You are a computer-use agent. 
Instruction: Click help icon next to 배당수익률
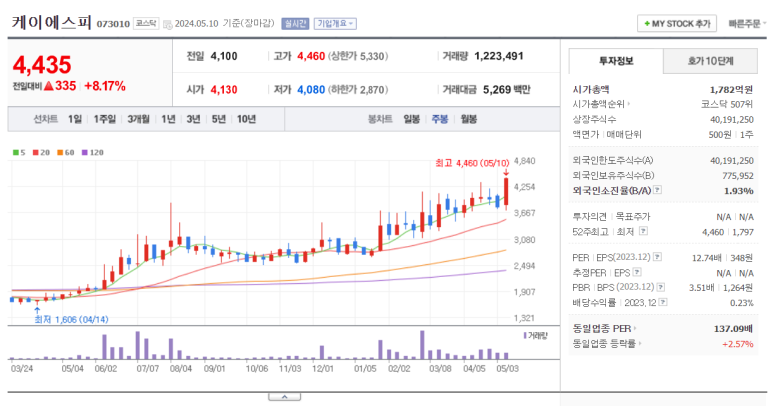coord(663,302)
